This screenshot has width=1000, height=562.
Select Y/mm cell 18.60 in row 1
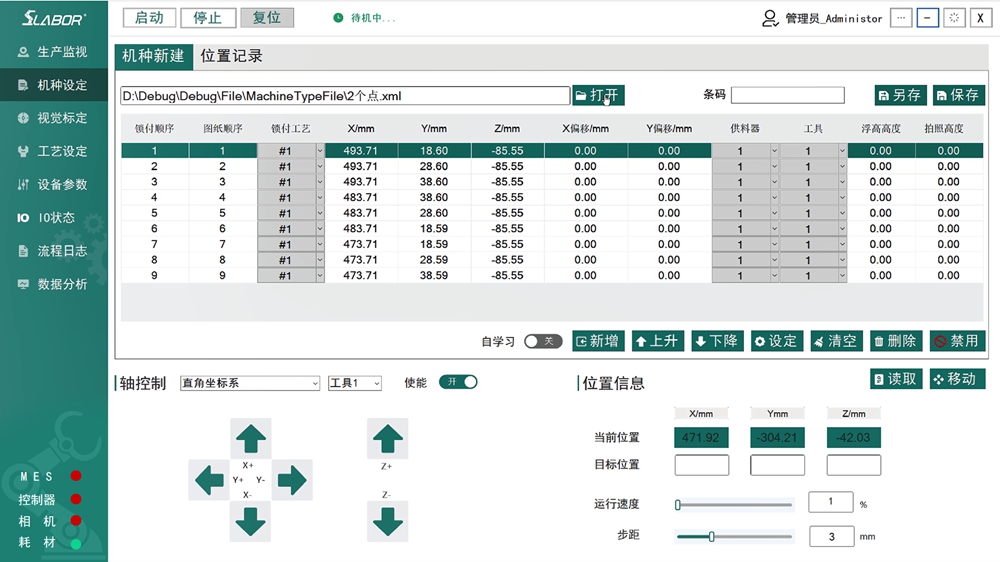(434, 151)
